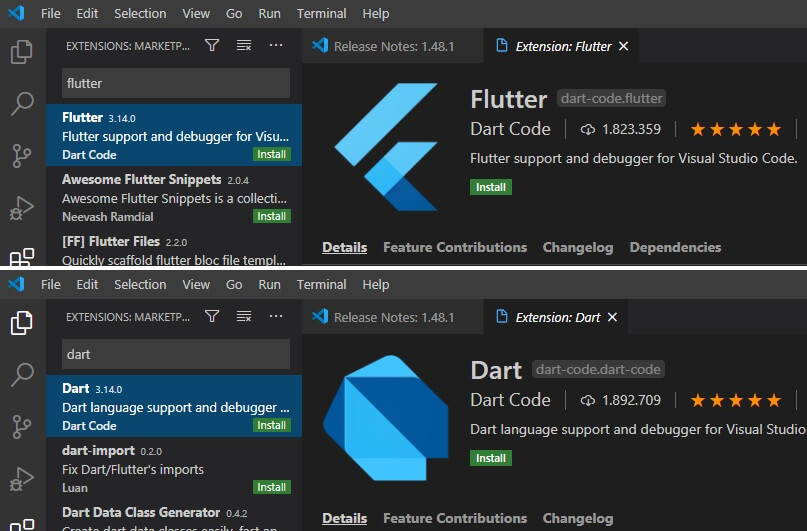Image resolution: width=807 pixels, height=531 pixels.
Task: Install Dart from the search results list
Action: [x=272, y=425]
